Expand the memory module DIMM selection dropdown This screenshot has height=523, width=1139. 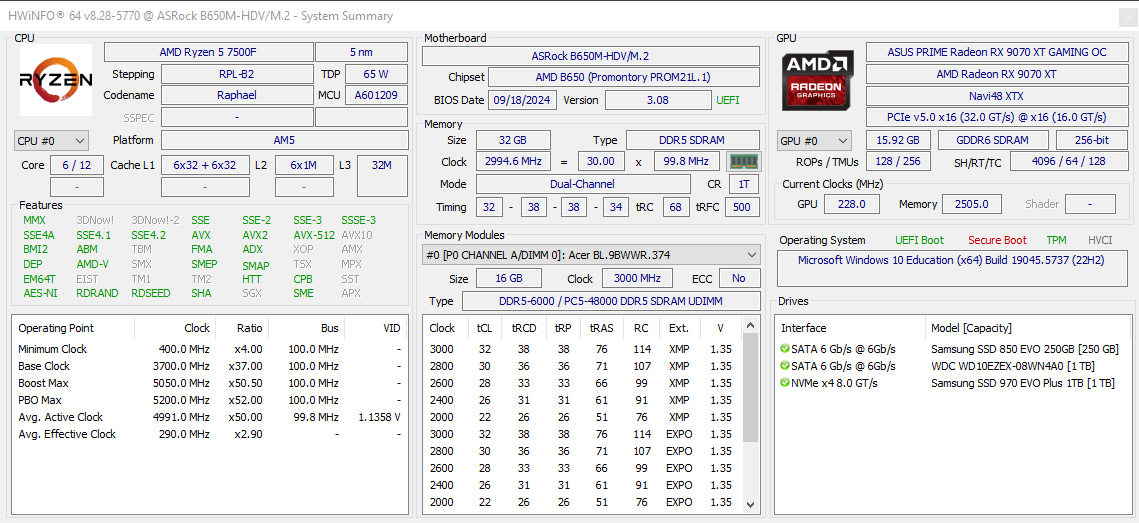591,255
